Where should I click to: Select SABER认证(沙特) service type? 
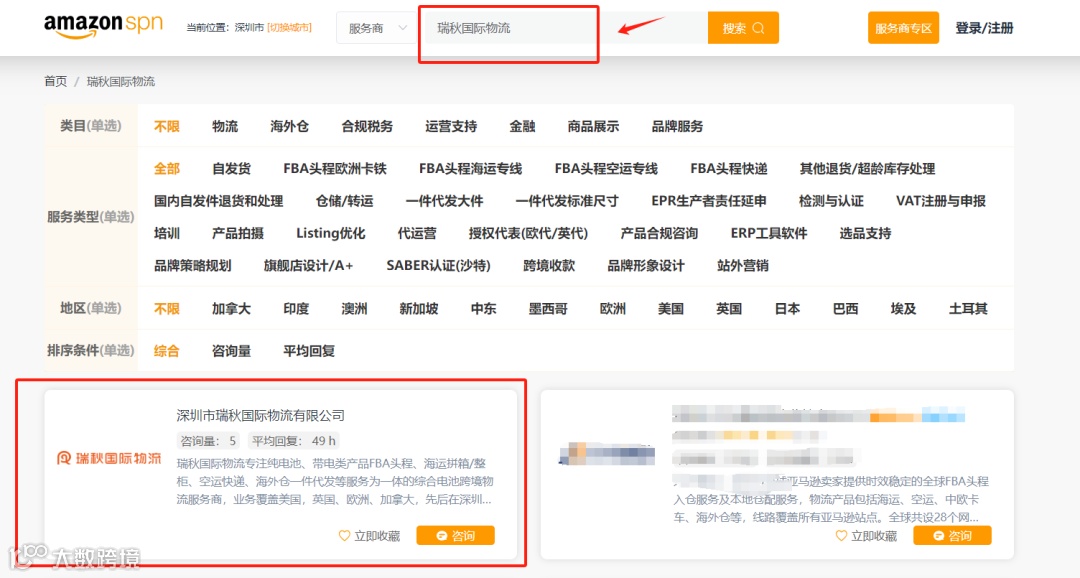pos(438,265)
